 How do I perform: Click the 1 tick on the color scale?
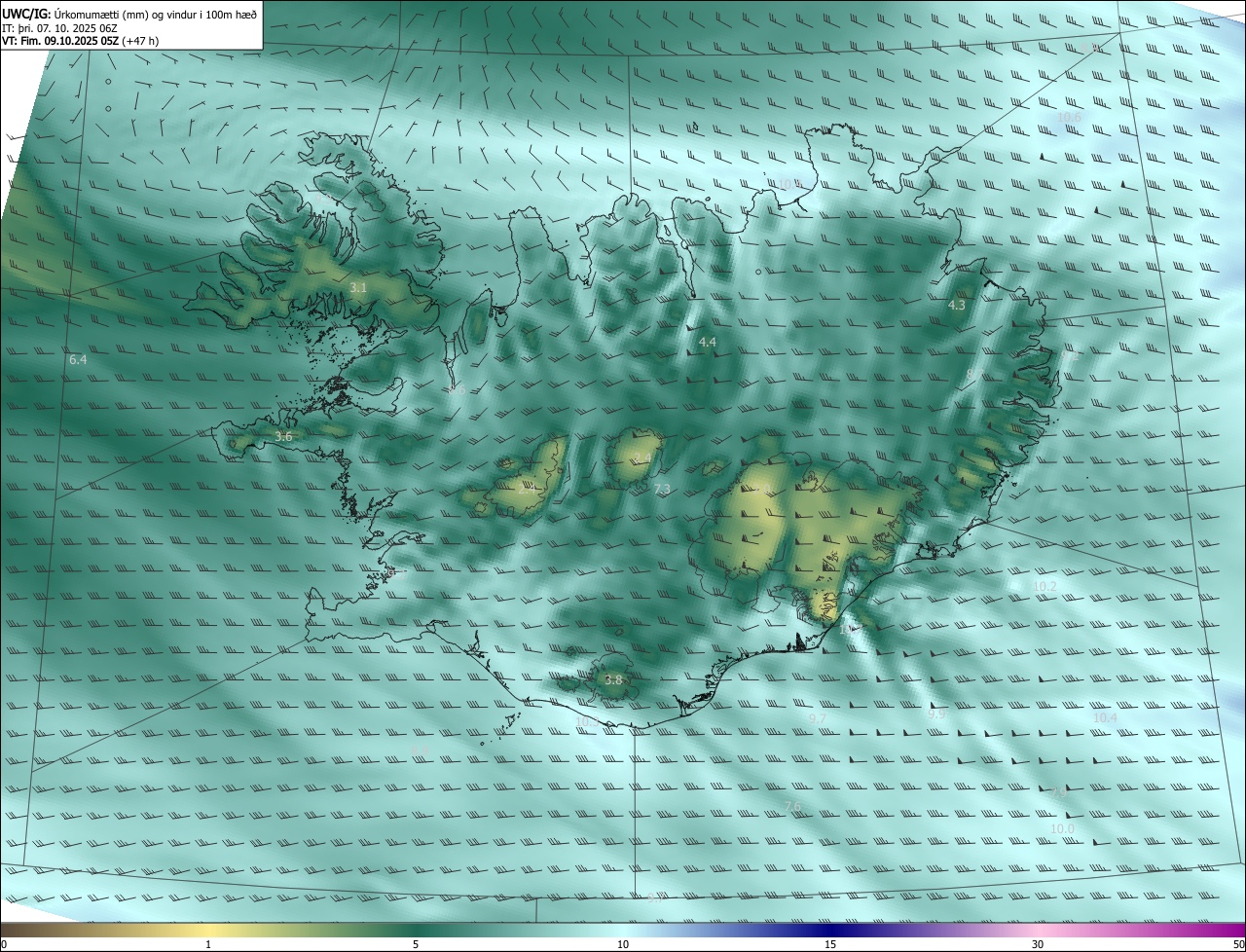(x=208, y=945)
